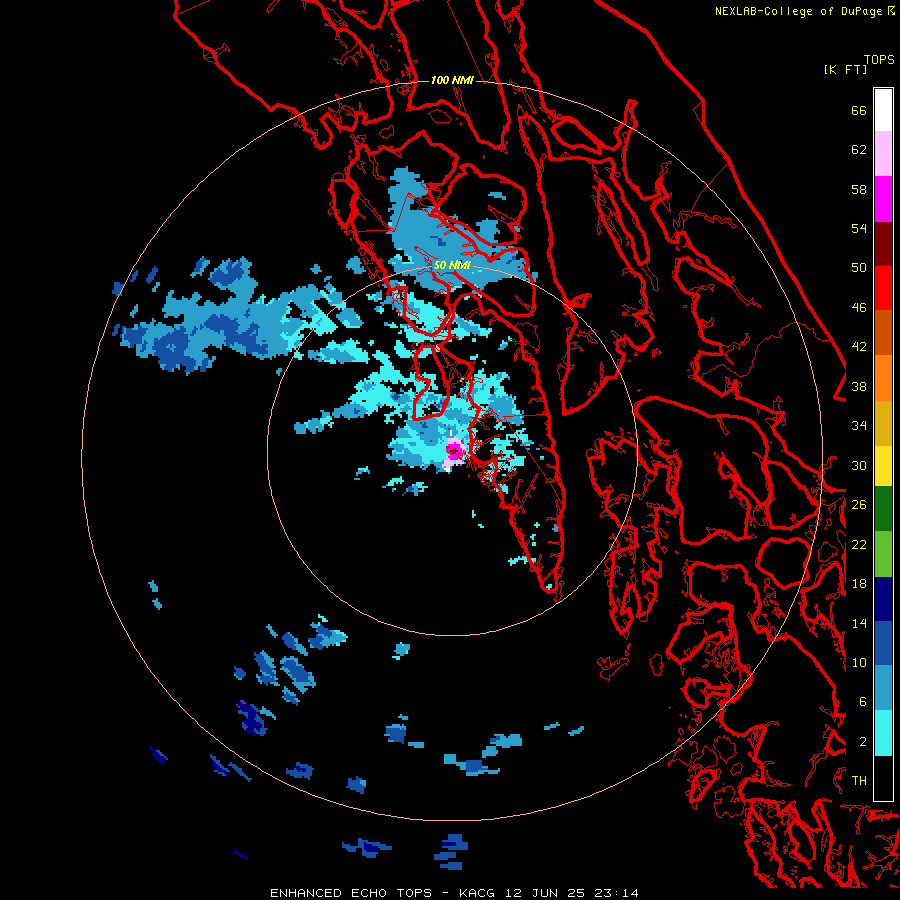Click the "50" legend label
Image resolution: width=900 pixels, height=900 pixels.
tap(859, 268)
